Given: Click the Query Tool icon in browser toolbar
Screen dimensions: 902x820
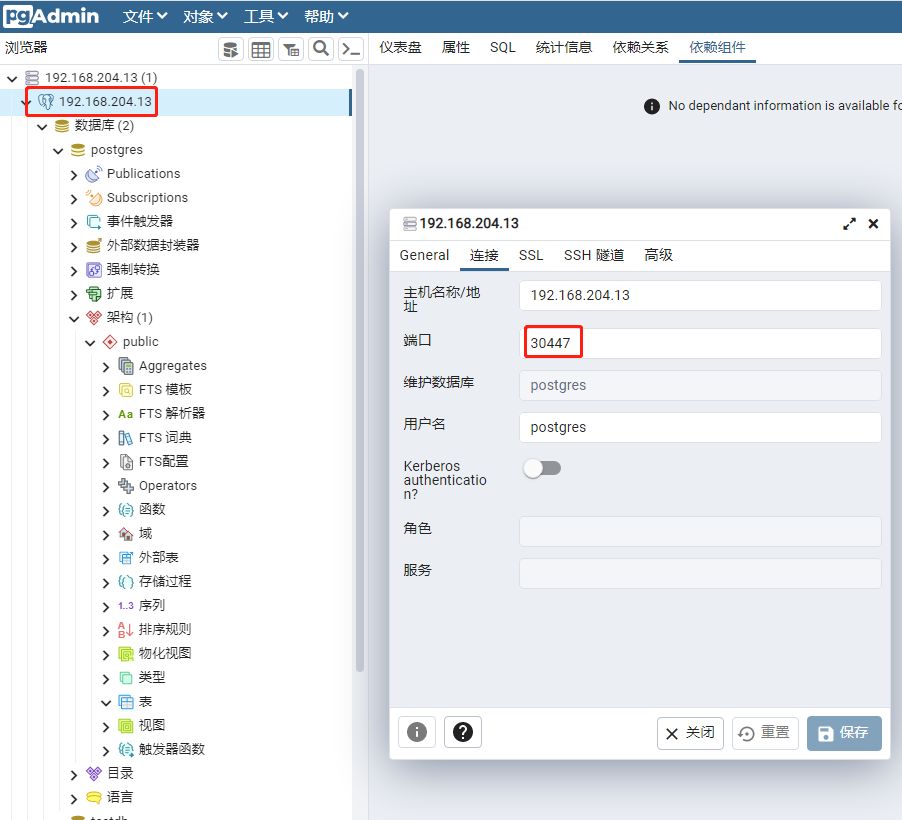Looking at the screenshot, I should 231,49.
